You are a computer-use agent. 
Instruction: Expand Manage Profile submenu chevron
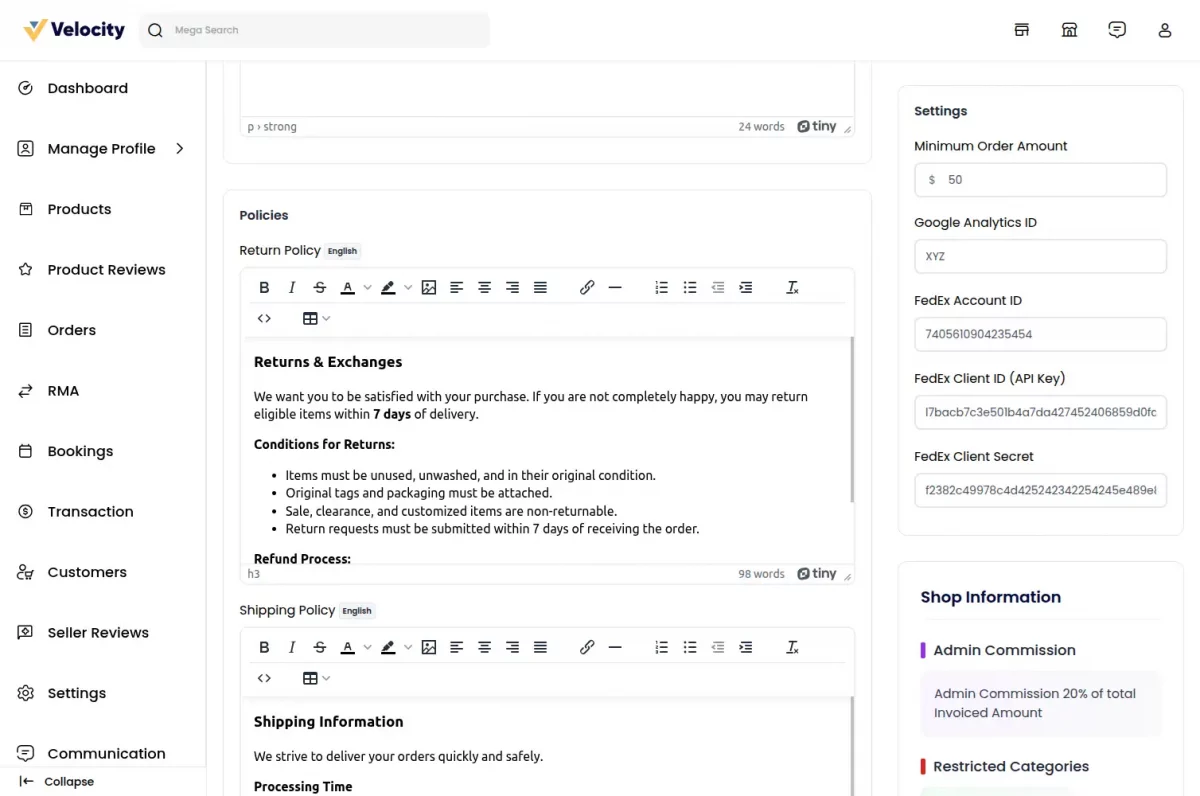point(180,148)
